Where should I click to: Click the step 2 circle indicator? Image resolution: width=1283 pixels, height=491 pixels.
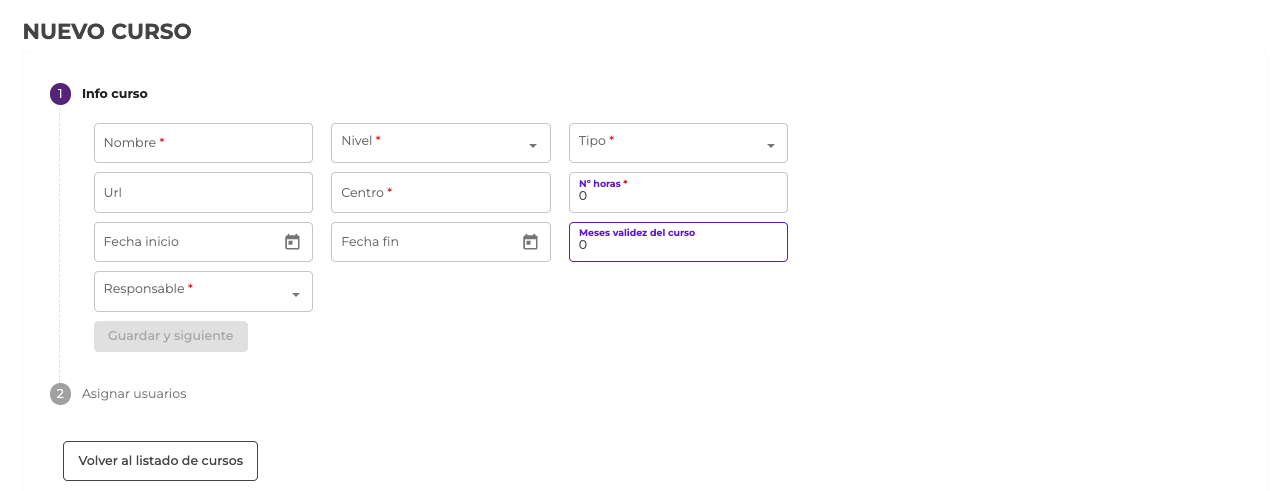pos(60,394)
